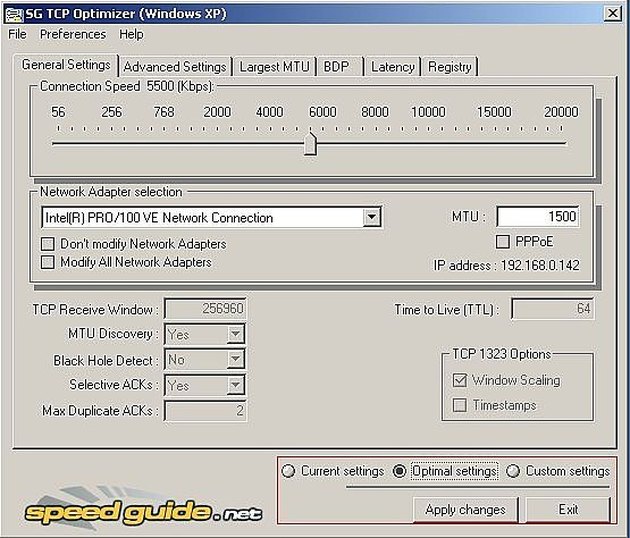Open the File menu
Image resolution: width=630 pixels, height=538 pixels.
(17, 34)
